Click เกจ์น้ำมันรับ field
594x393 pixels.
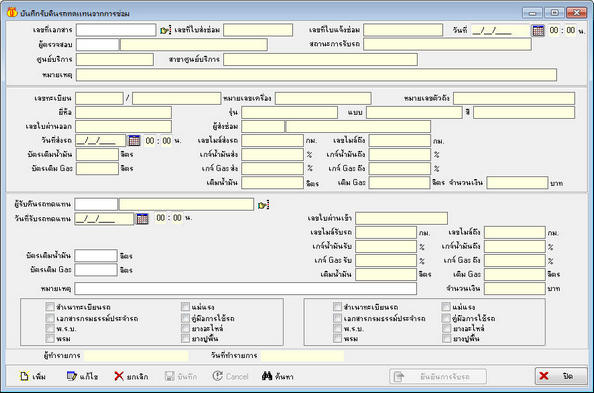[386, 246]
